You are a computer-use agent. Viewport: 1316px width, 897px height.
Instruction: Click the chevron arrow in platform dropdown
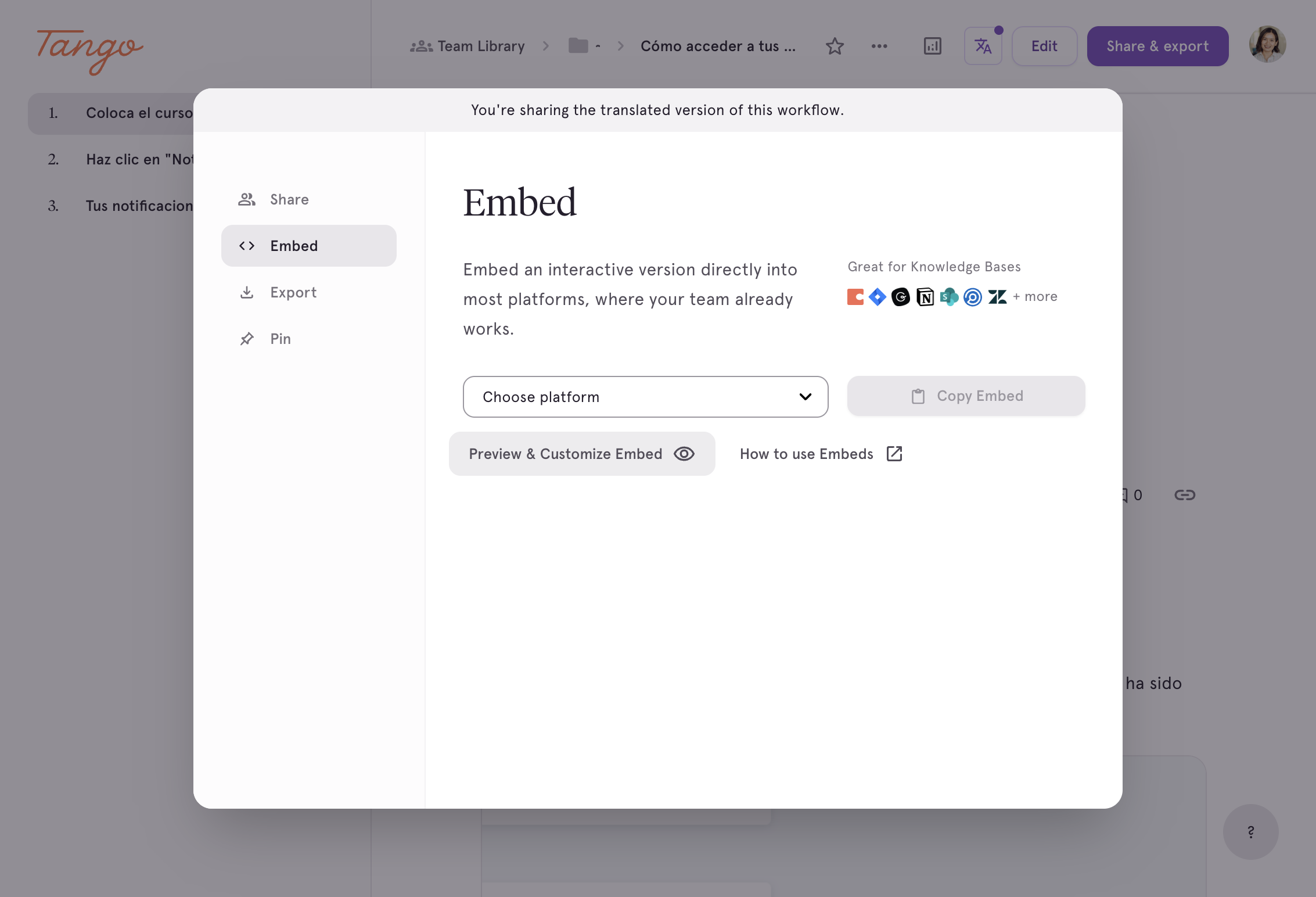[805, 397]
